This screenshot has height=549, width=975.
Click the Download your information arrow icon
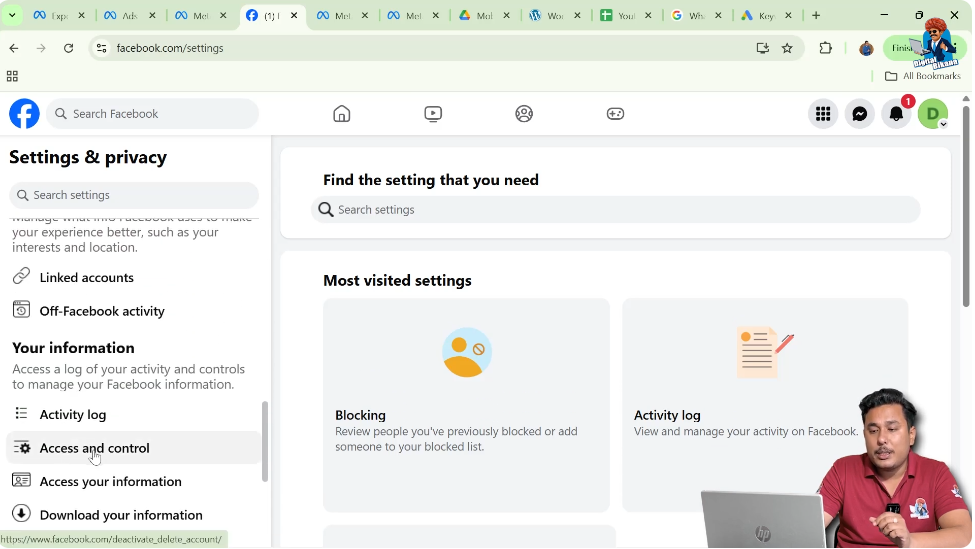pyautogui.click(x=21, y=513)
